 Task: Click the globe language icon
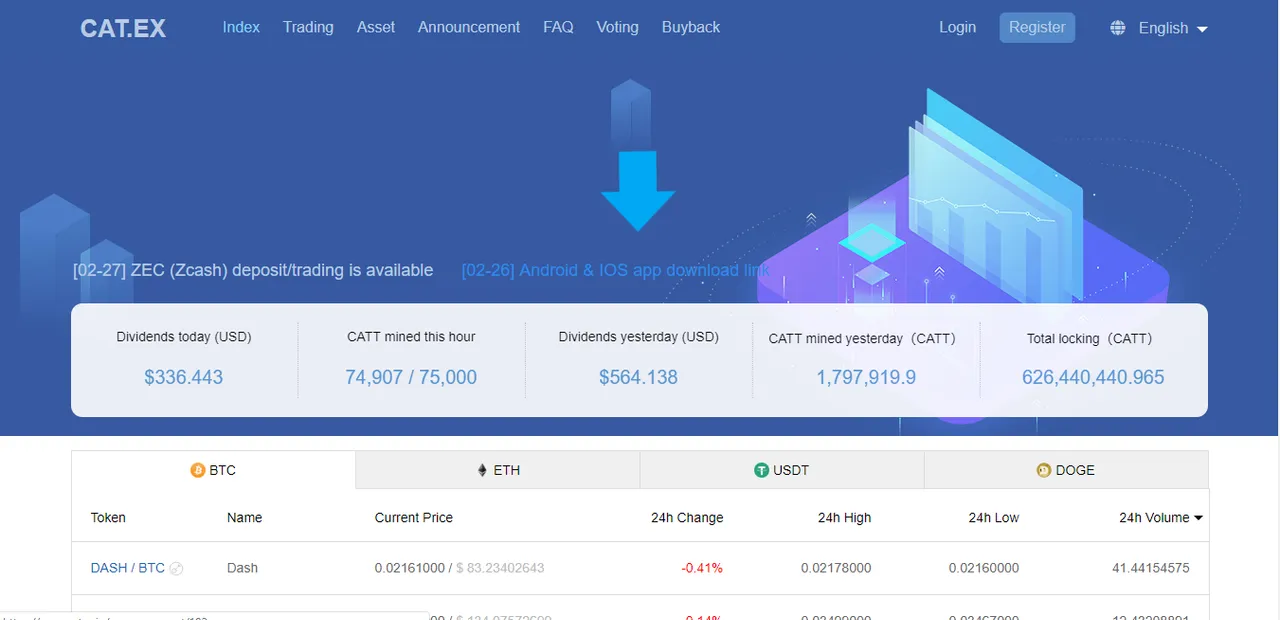(1118, 28)
